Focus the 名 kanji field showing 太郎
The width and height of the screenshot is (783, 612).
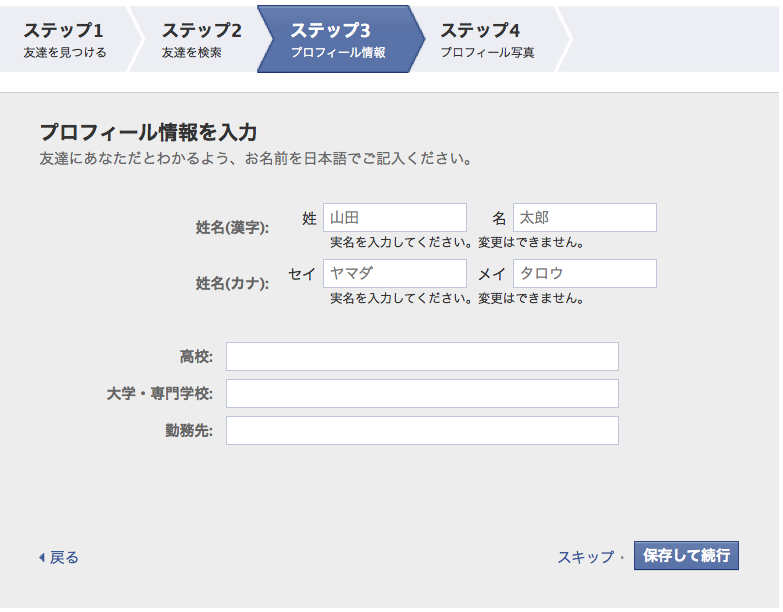tap(585, 218)
